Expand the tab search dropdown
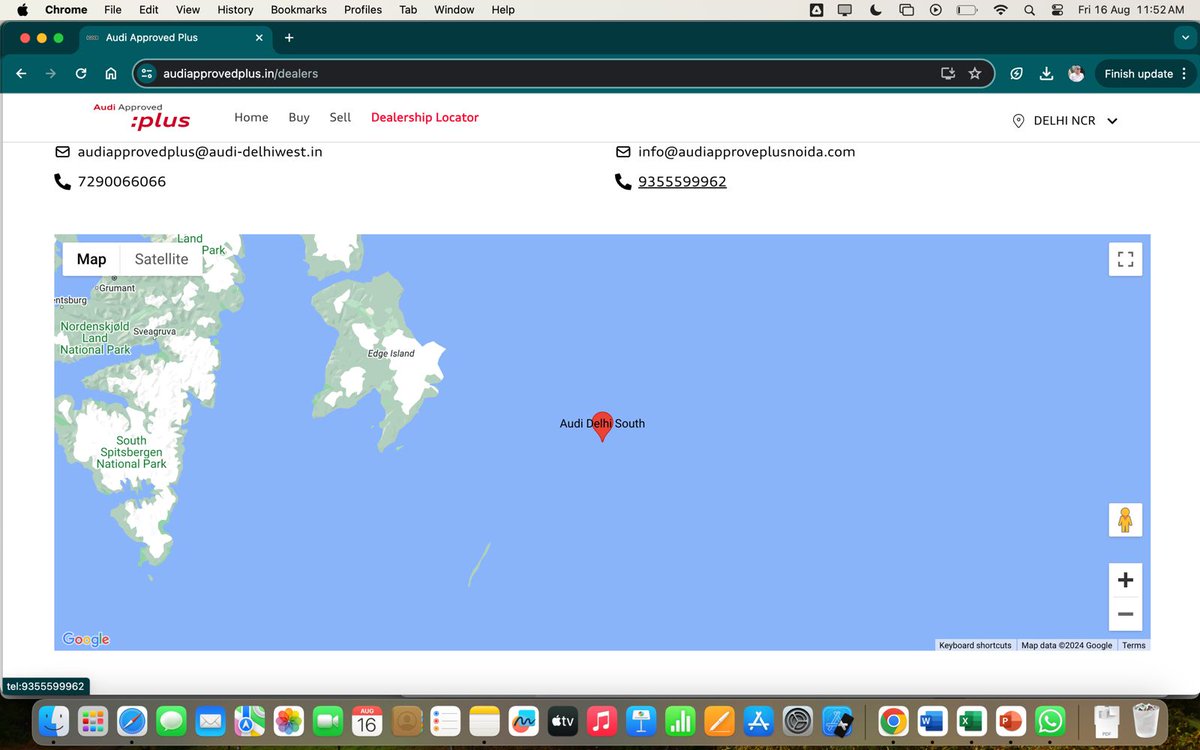 [1185, 37]
